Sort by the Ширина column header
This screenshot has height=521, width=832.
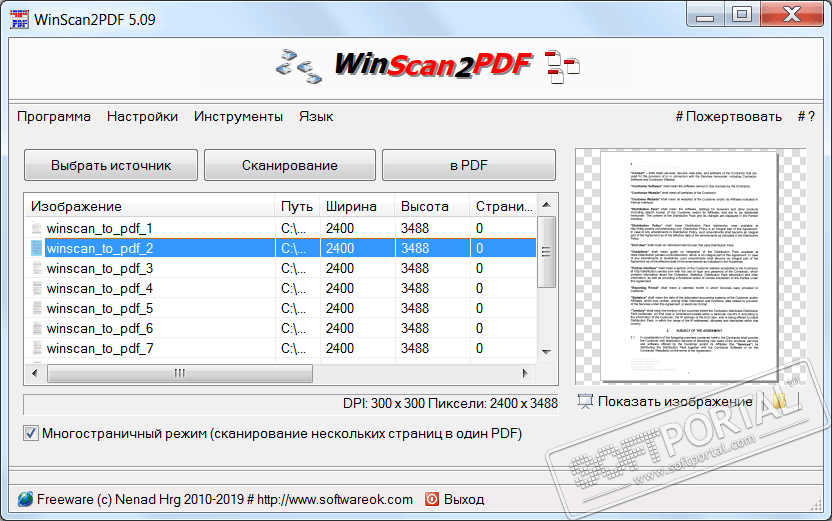(x=357, y=206)
